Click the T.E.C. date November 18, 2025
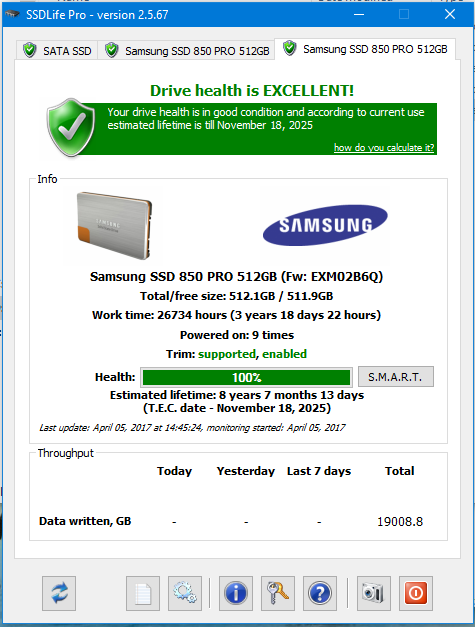 [237, 408]
